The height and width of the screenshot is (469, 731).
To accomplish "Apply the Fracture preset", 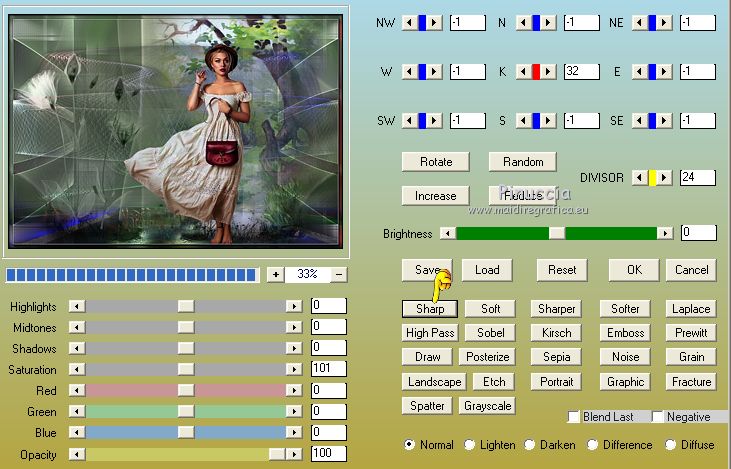I will pos(691,382).
